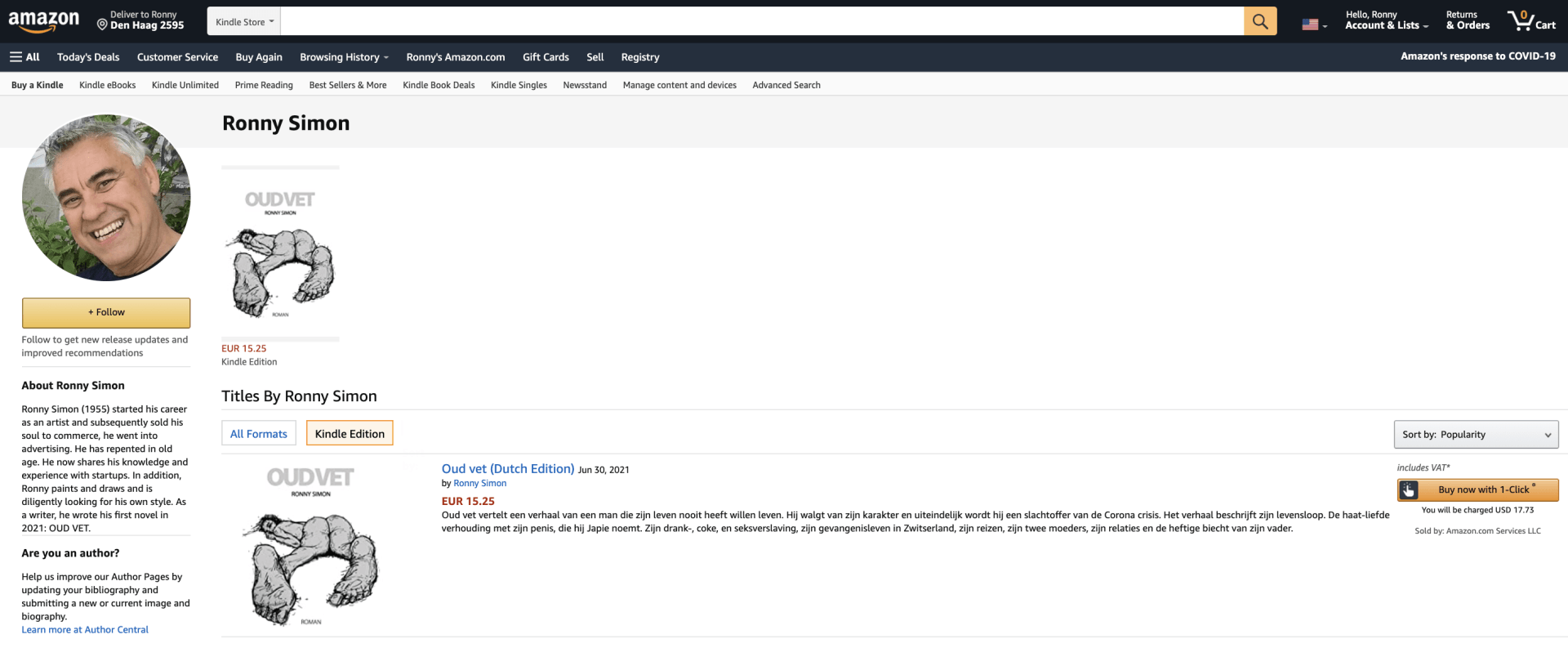Go to Customer Service
The height and width of the screenshot is (666, 1568).
(177, 57)
